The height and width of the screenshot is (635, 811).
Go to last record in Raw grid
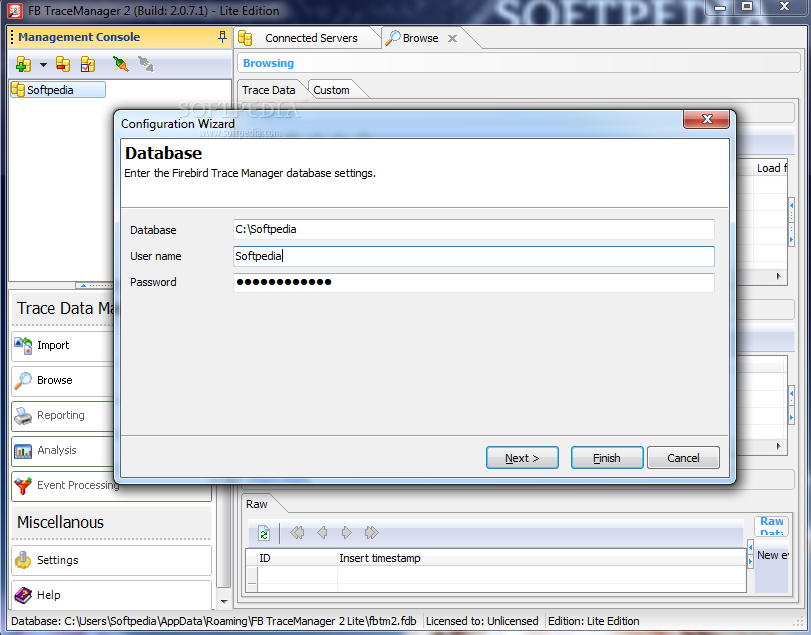click(371, 533)
